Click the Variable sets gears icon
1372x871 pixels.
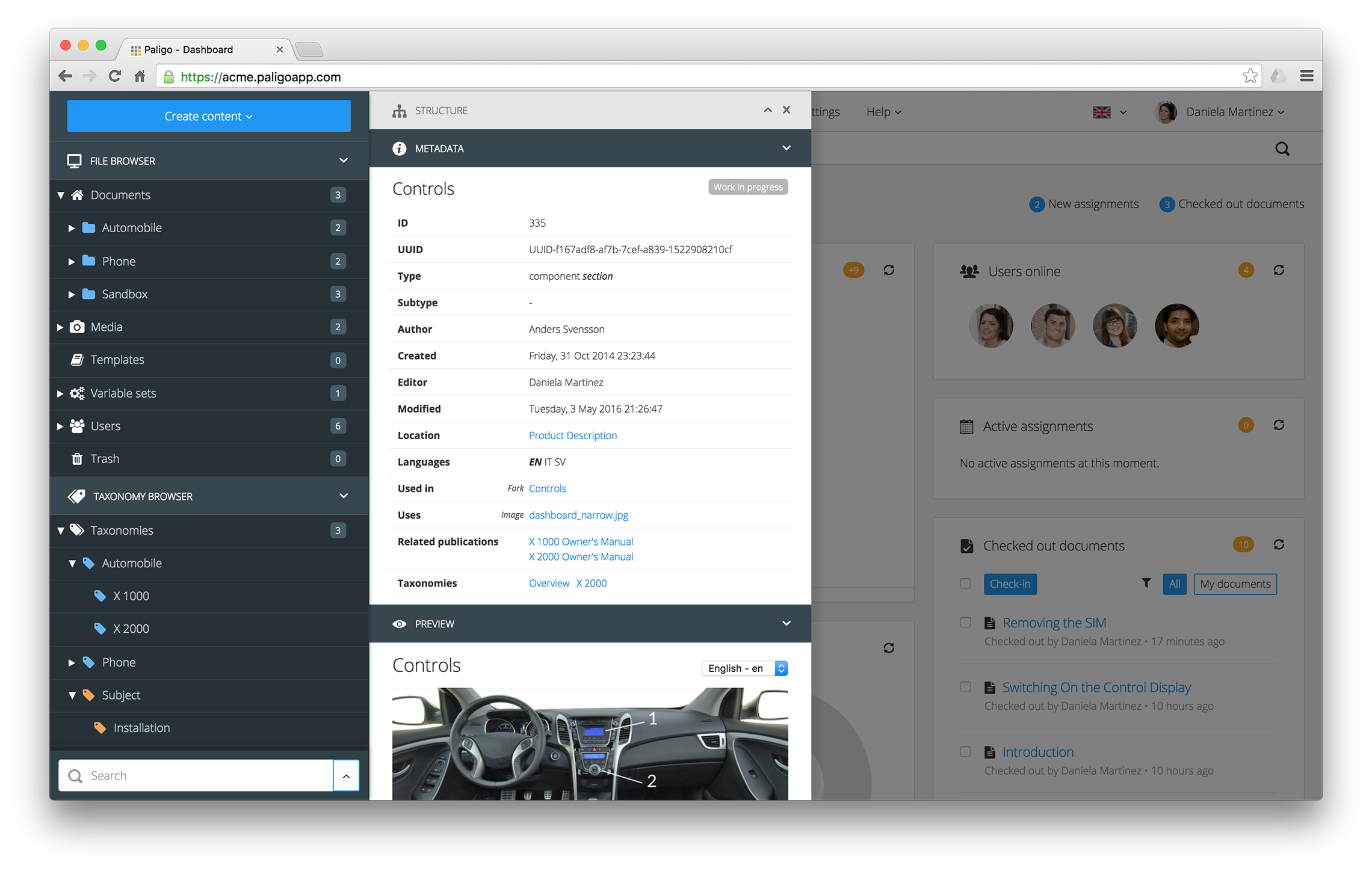pyautogui.click(x=77, y=393)
